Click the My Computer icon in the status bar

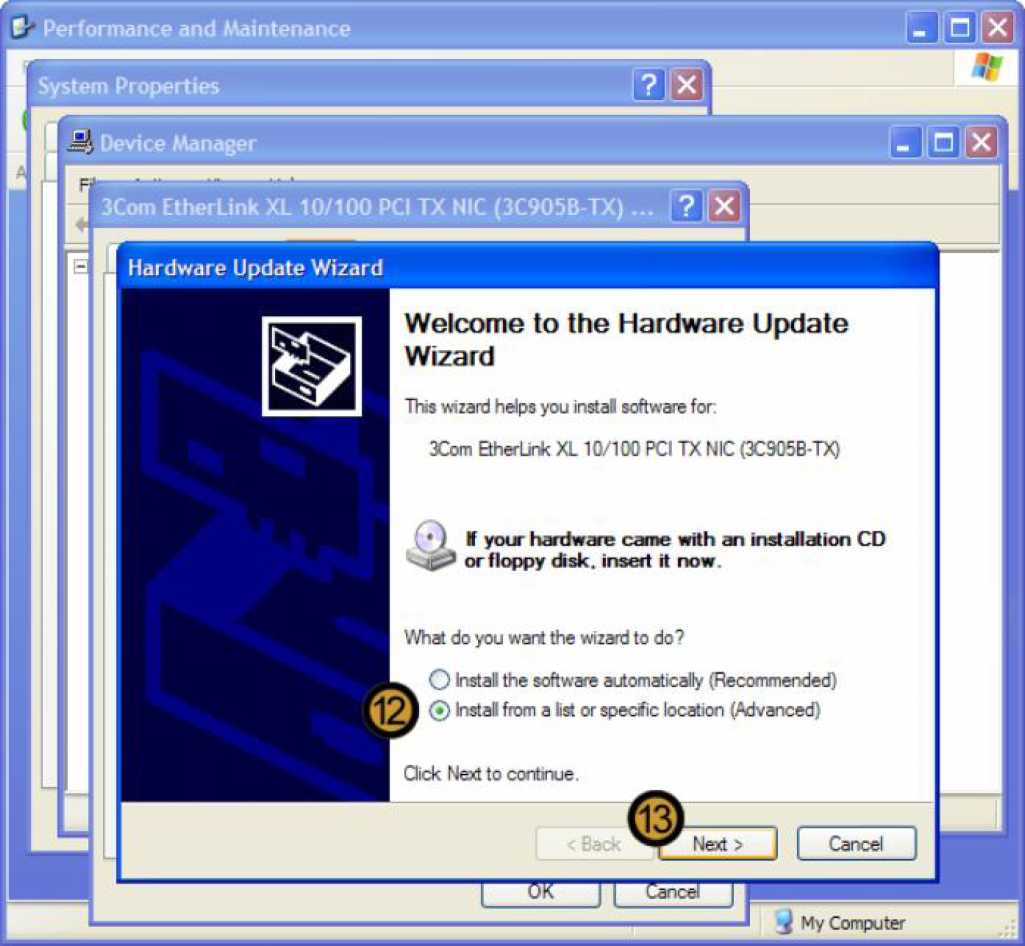coord(784,922)
